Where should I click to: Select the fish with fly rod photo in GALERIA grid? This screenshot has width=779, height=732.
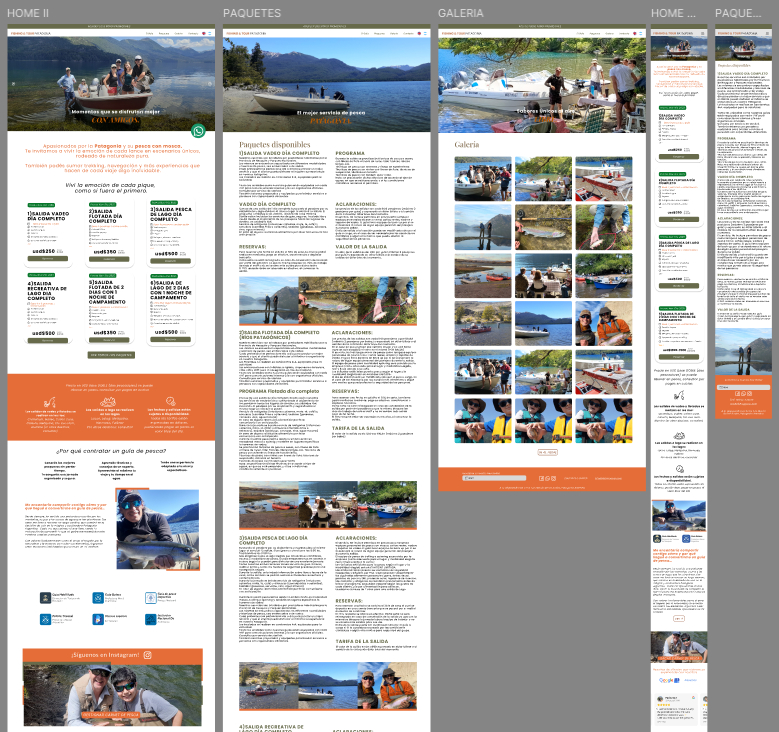[543, 227]
